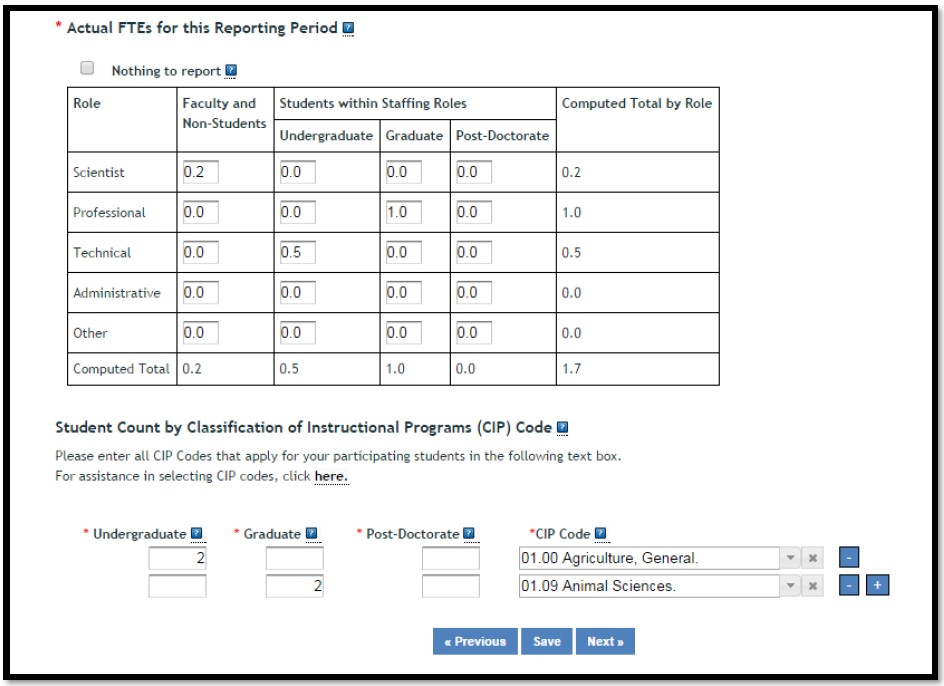This screenshot has height=686, width=944.
Task: Enable the Nothing to report checkbox
Action: click(x=88, y=70)
